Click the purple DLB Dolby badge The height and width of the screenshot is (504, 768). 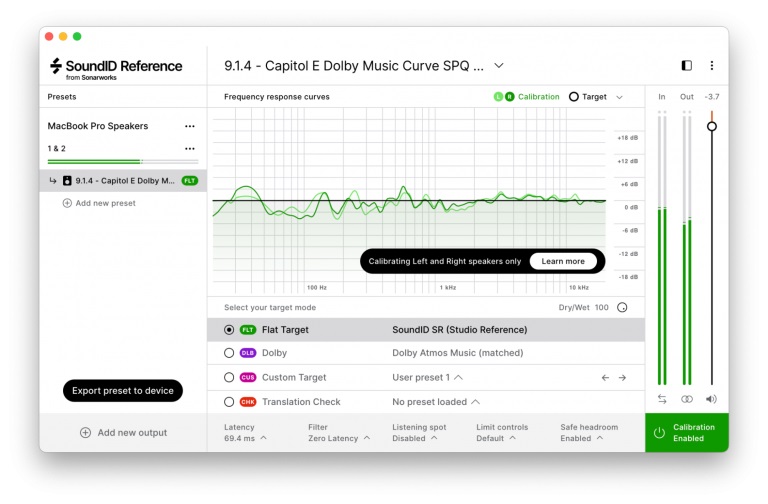click(x=248, y=353)
